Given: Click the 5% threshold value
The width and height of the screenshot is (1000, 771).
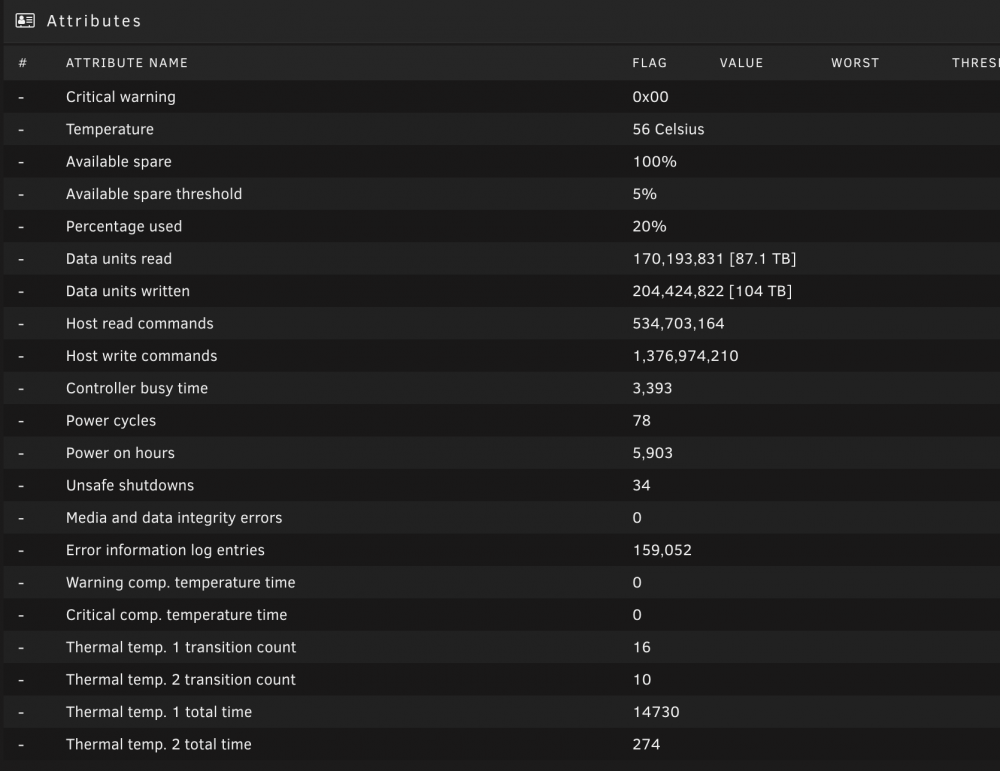Looking at the screenshot, I should [x=644, y=194].
